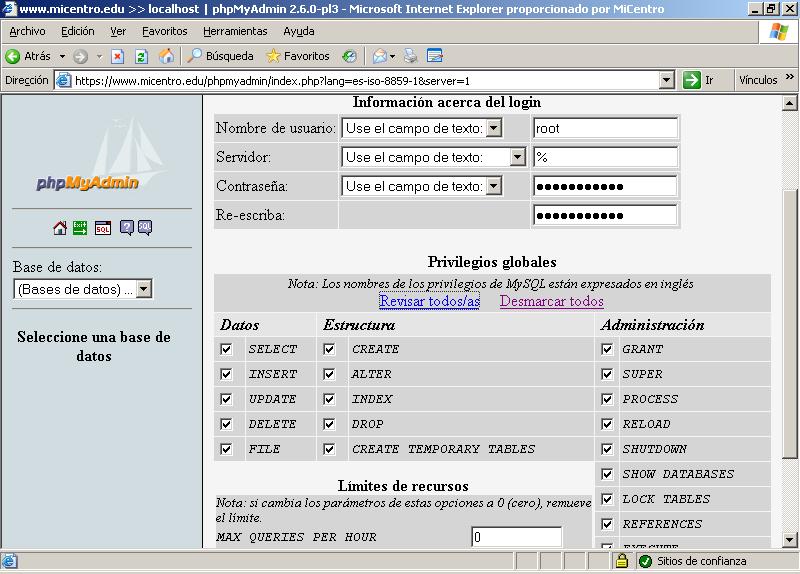Image resolution: width=800 pixels, height=574 pixels.
Task: Open the Archivo menu
Action: [27, 31]
